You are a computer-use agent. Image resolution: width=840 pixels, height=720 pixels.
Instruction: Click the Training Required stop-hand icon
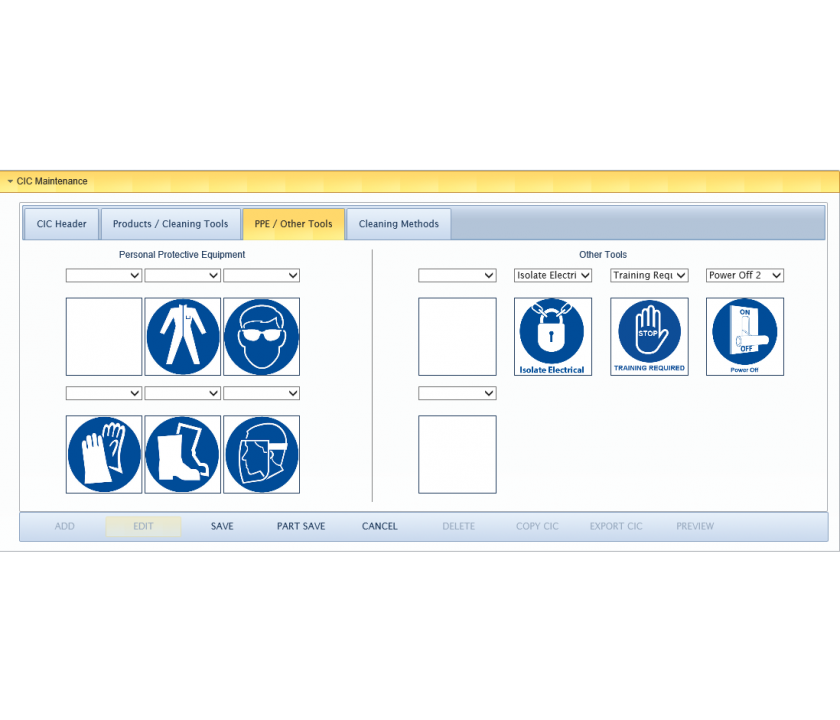649,336
